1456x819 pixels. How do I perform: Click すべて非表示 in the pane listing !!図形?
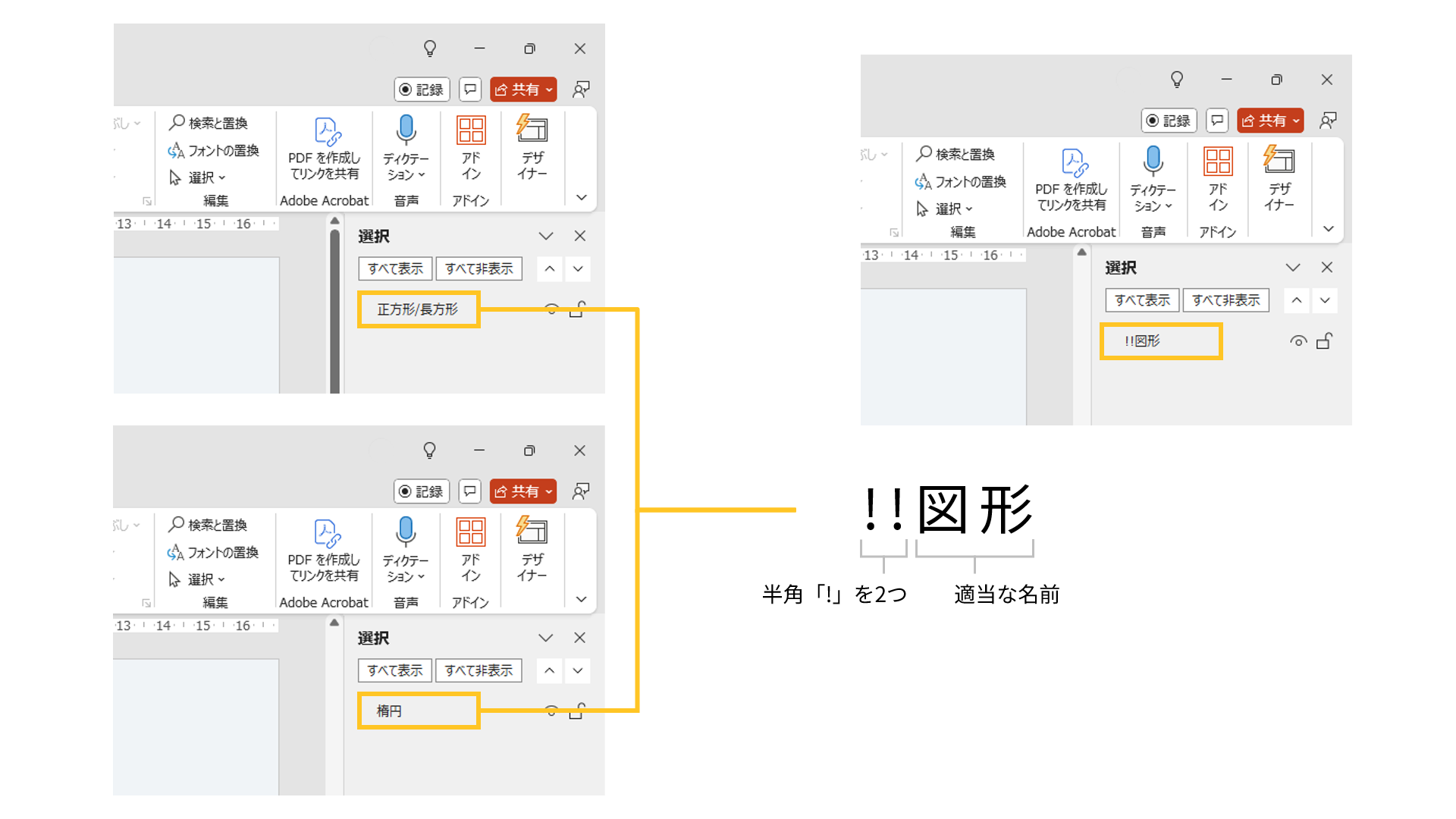pos(1225,300)
